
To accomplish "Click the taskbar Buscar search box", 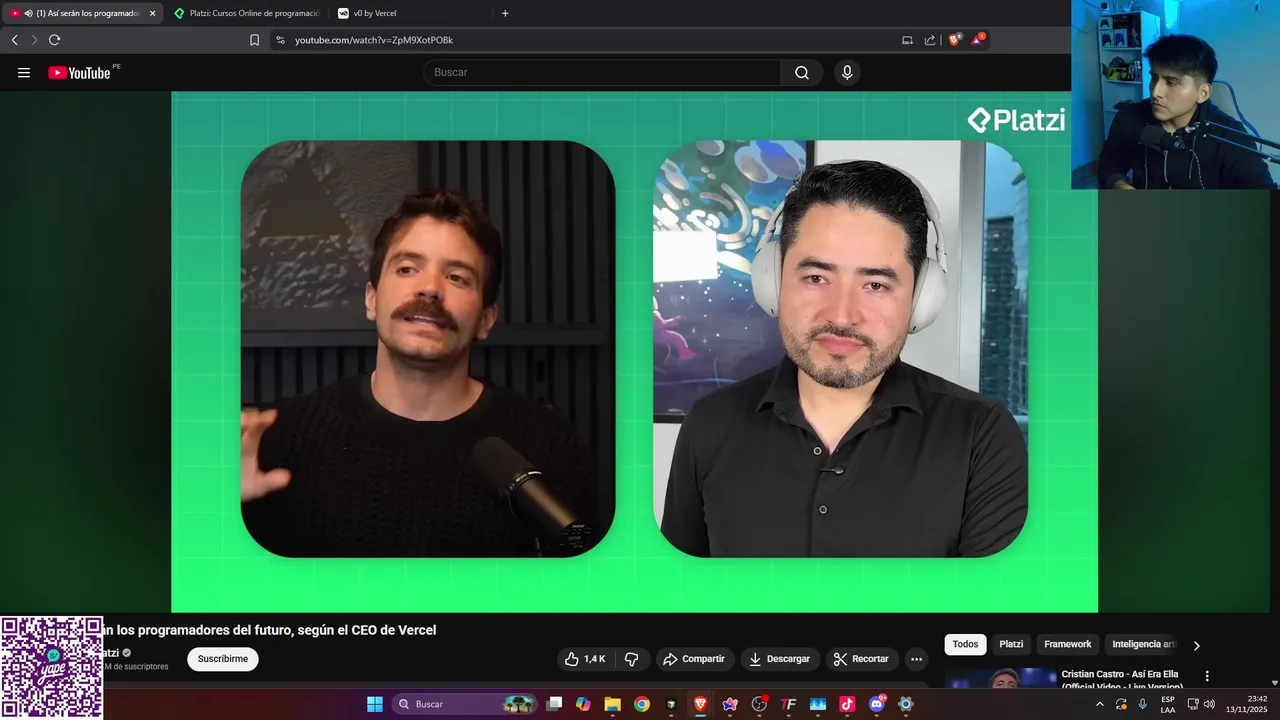I will pos(466,704).
